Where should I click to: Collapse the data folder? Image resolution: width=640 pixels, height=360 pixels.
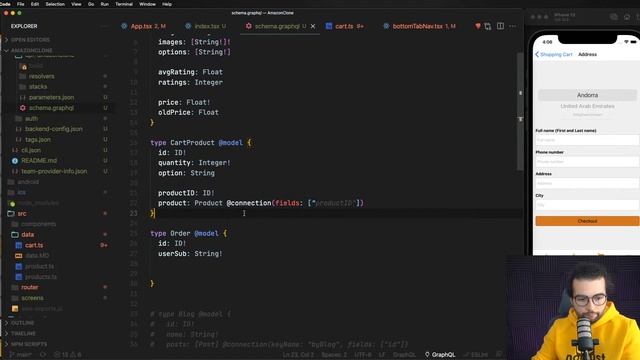[x=27, y=235]
